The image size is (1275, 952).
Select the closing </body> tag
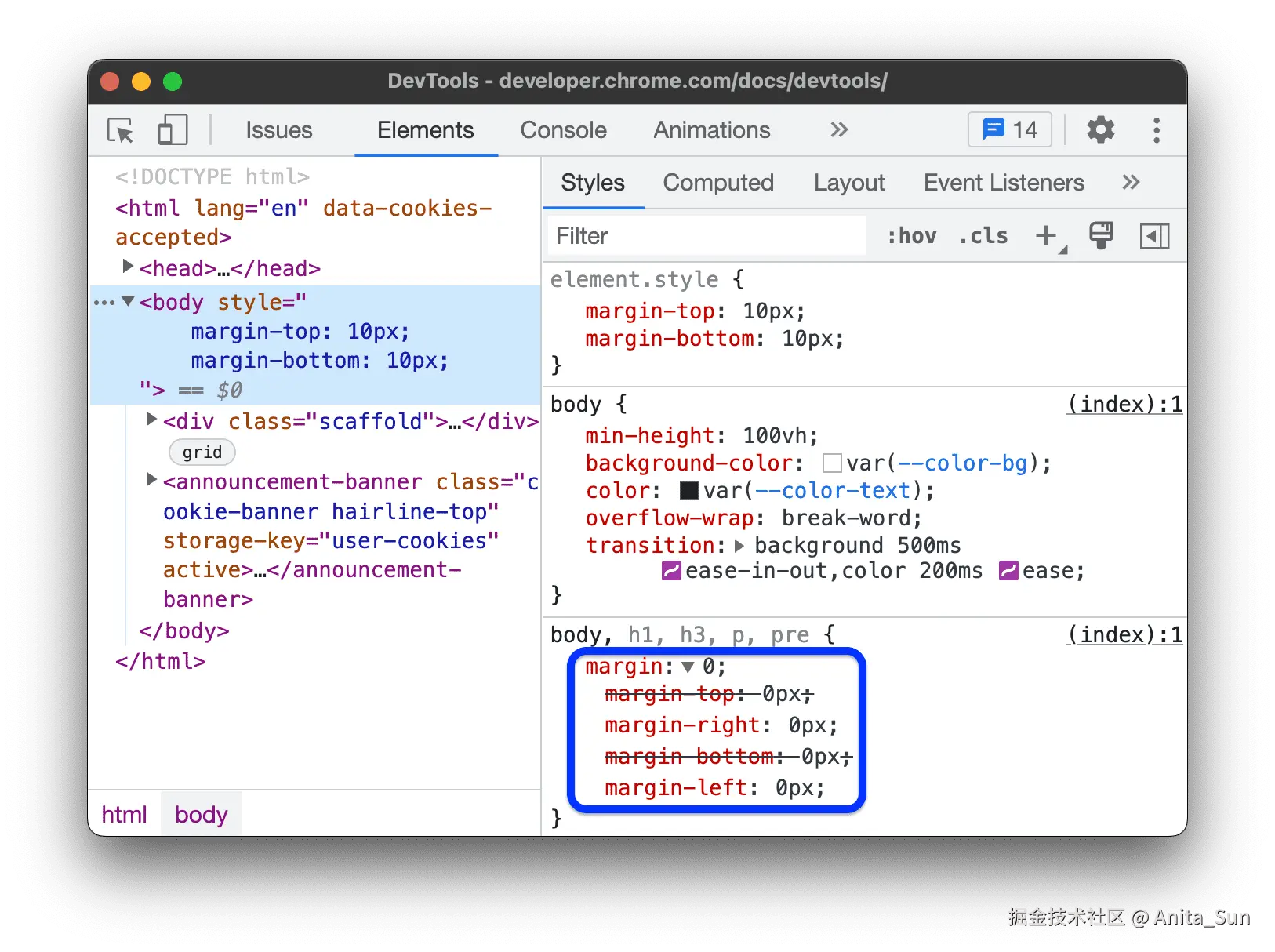coord(184,630)
